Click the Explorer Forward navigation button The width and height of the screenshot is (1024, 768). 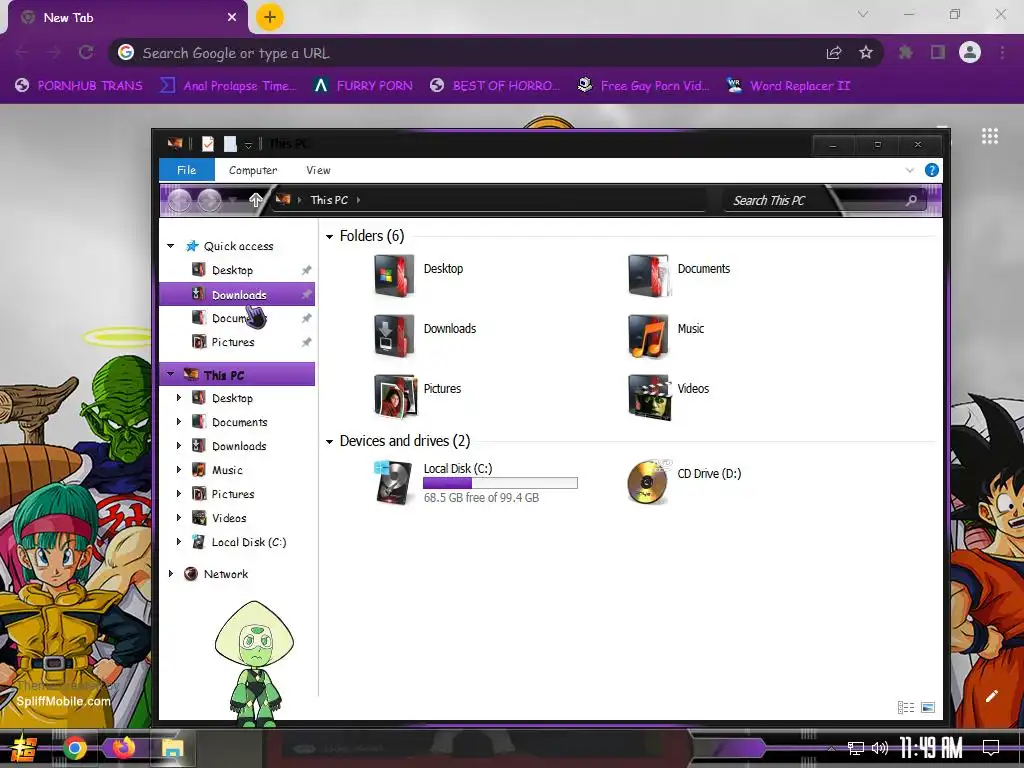210,200
